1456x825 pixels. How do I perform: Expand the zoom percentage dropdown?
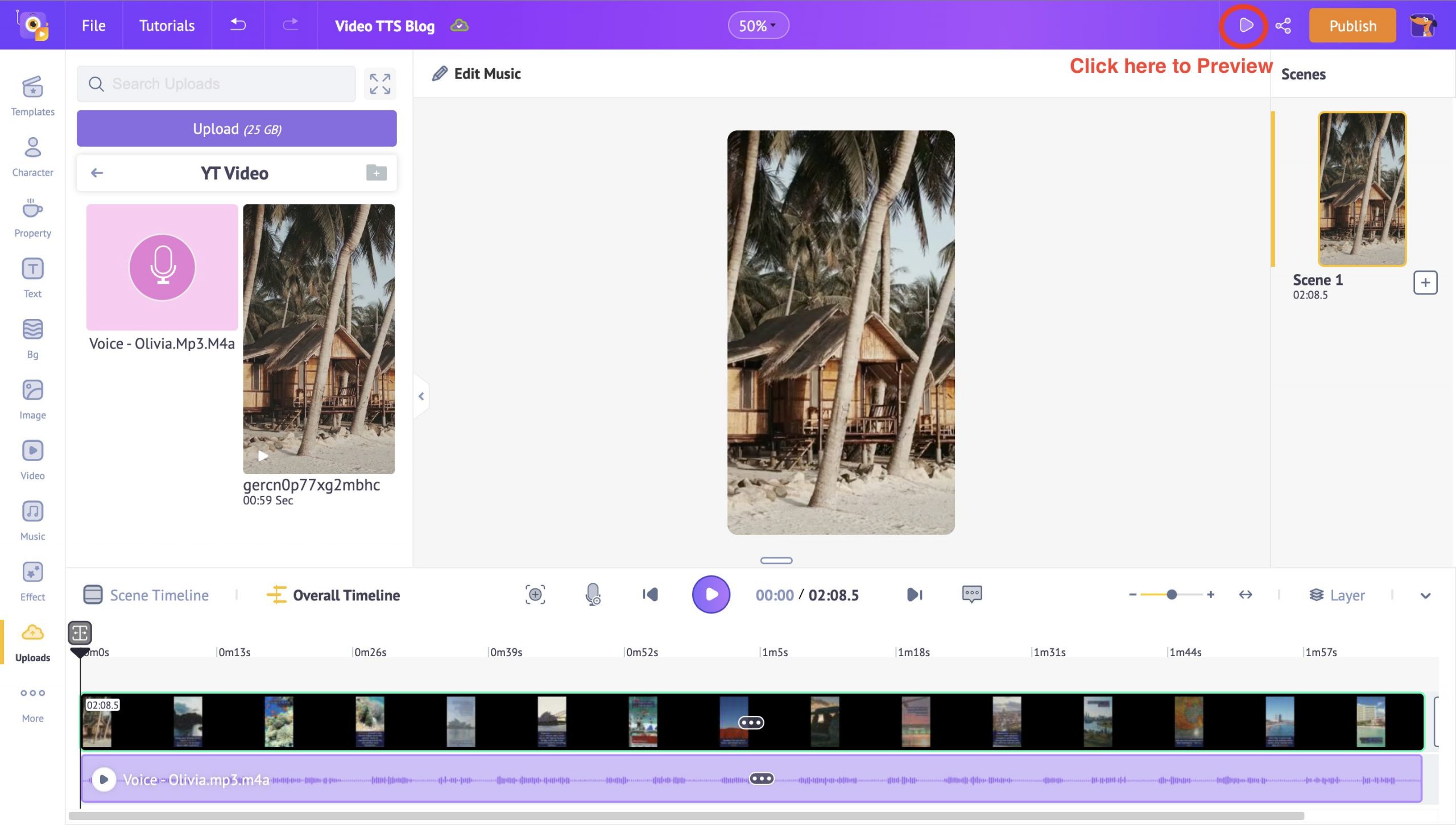coord(758,26)
